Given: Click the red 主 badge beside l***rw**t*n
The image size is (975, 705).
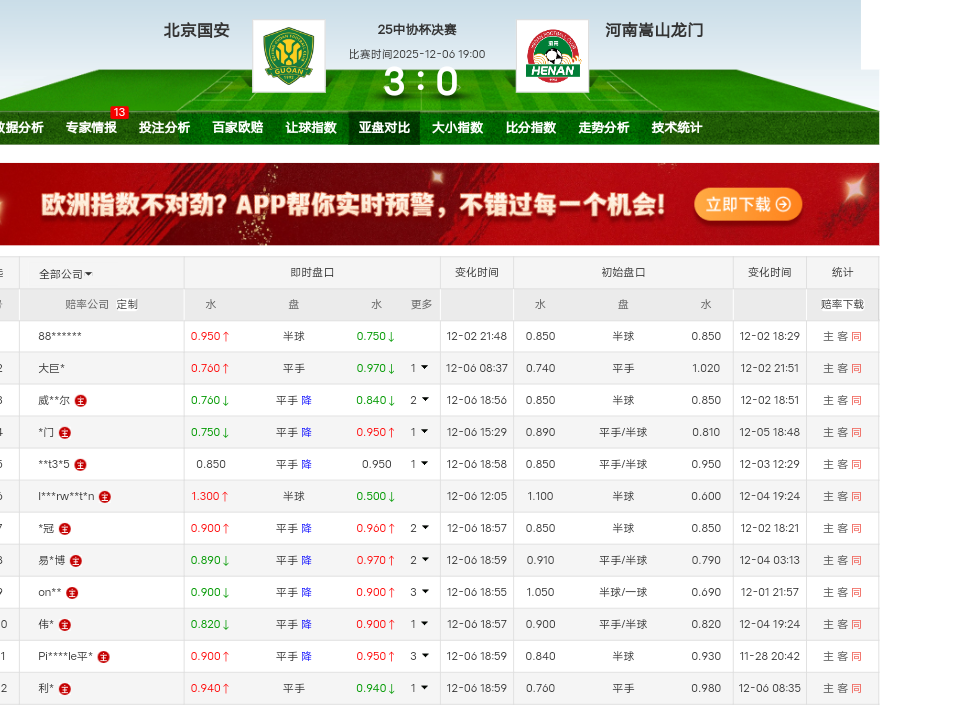Looking at the screenshot, I should click(105, 497).
